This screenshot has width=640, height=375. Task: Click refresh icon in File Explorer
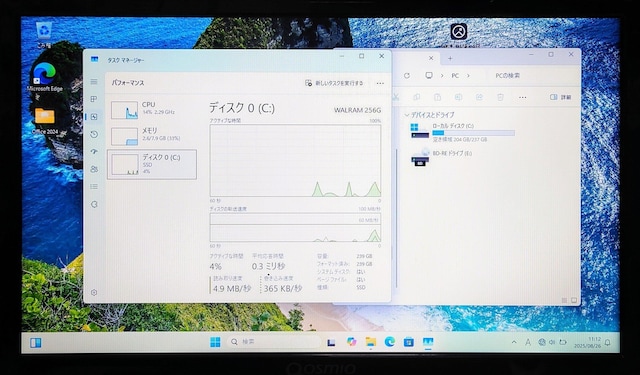pos(407,75)
